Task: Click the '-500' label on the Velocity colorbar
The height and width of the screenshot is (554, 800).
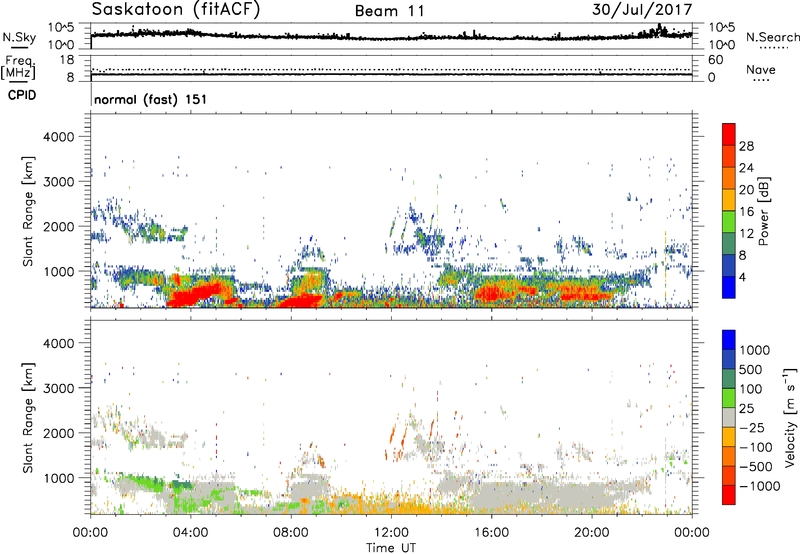Action: [756, 466]
